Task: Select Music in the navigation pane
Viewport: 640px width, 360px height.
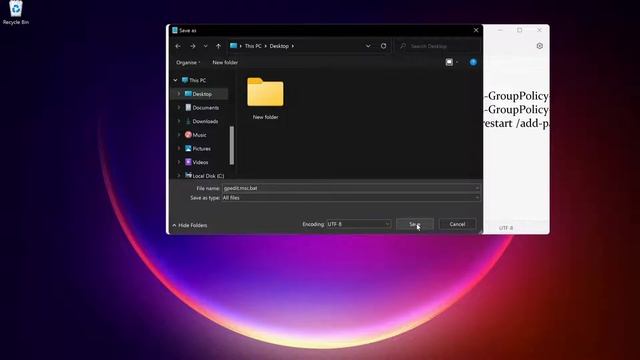Action: click(x=196, y=135)
